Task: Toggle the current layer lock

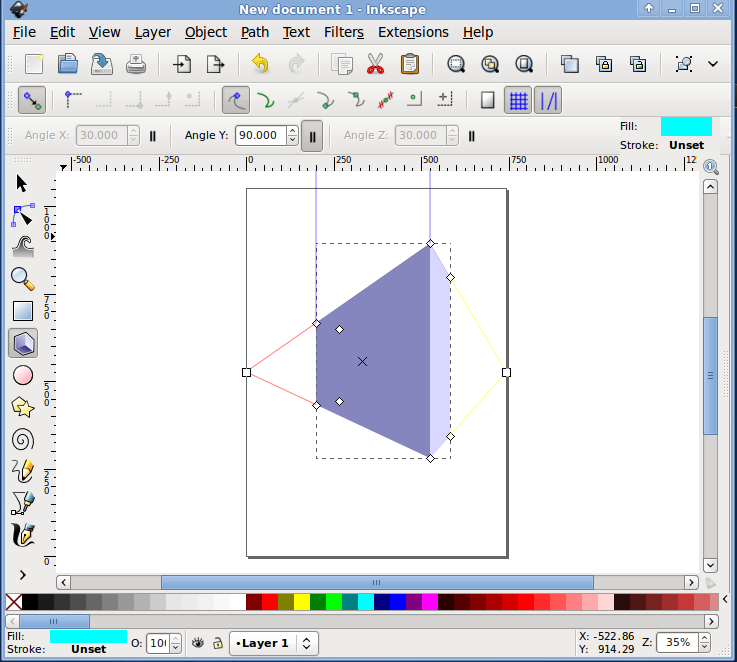Action: click(x=217, y=643)
